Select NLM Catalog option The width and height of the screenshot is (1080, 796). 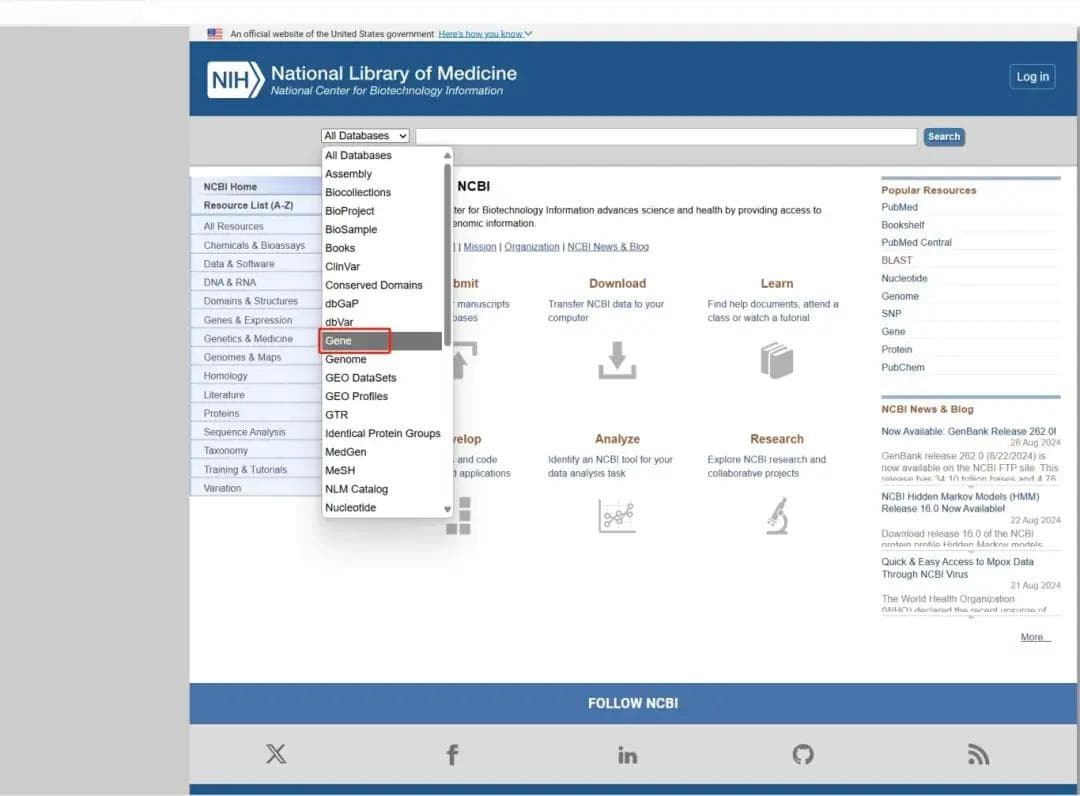[x=382, y=489]
